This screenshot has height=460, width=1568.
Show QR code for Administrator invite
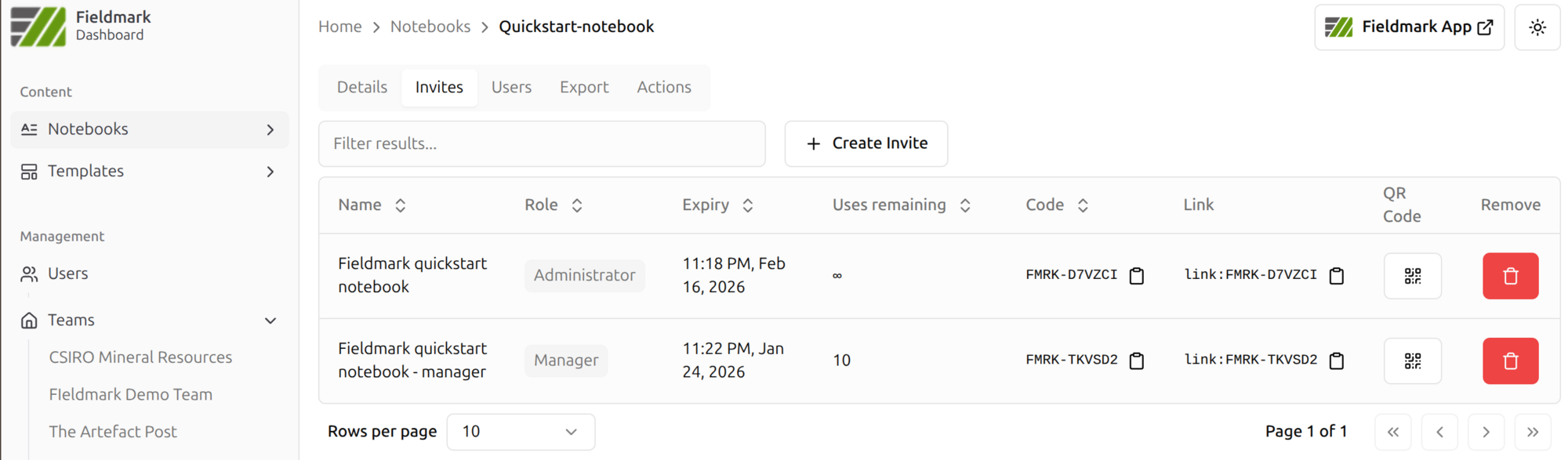(x=1412, y=276)
